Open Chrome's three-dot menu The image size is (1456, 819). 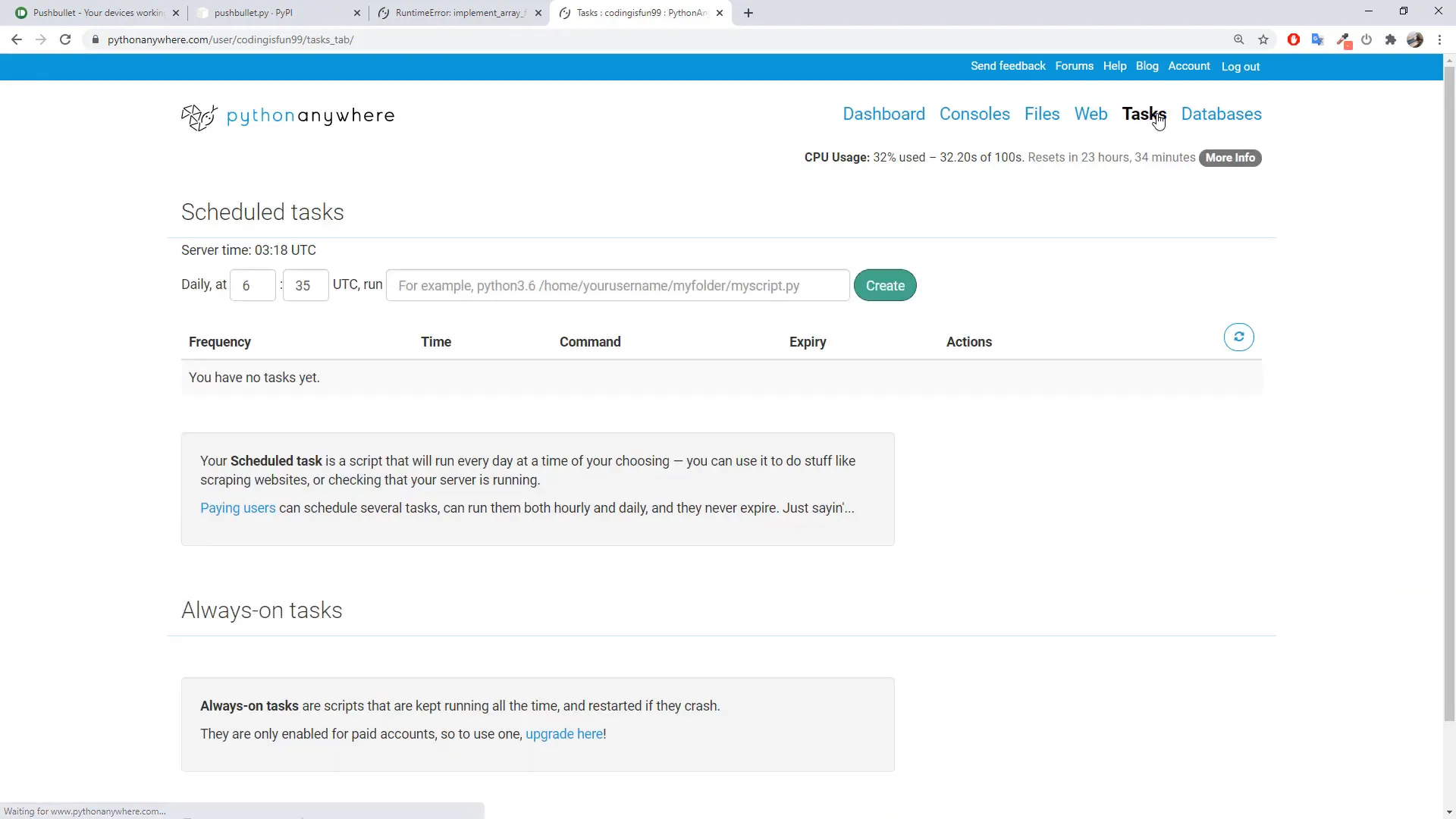1440,39
